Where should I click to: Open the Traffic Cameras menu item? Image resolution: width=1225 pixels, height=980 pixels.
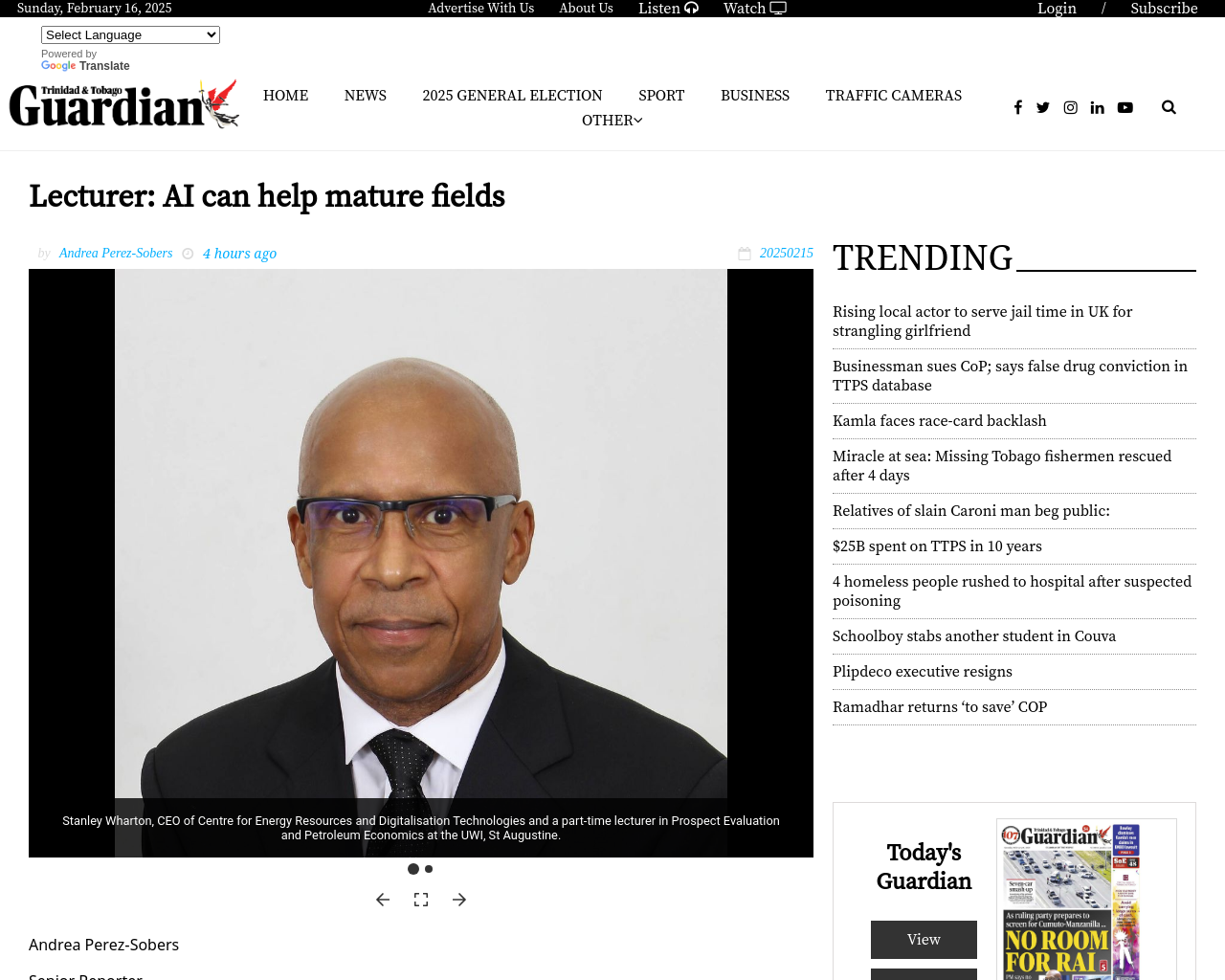[894, 96]
